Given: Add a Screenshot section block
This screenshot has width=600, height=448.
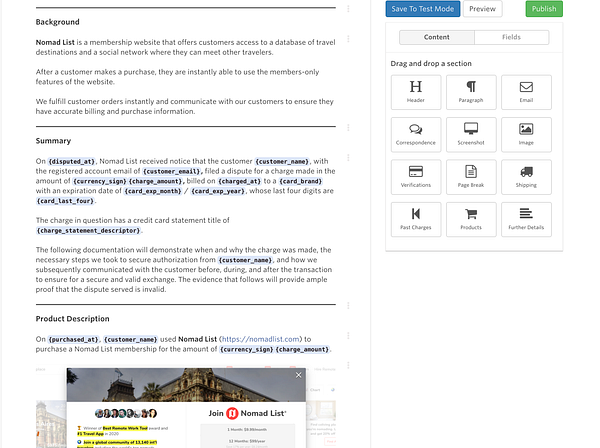Looking at the screenshot, I should coord(471,135).
